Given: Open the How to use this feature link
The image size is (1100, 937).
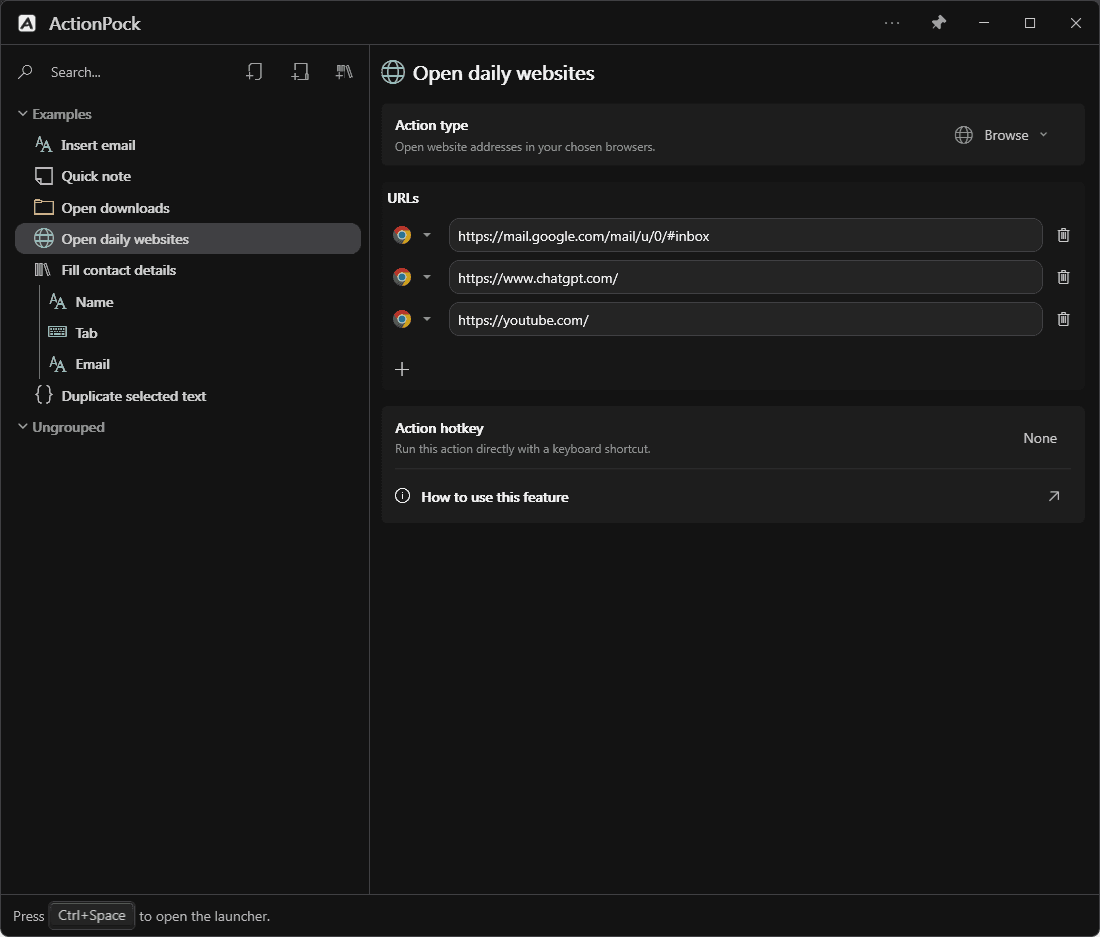Looking at the screenshot, I should pos(733,497).
